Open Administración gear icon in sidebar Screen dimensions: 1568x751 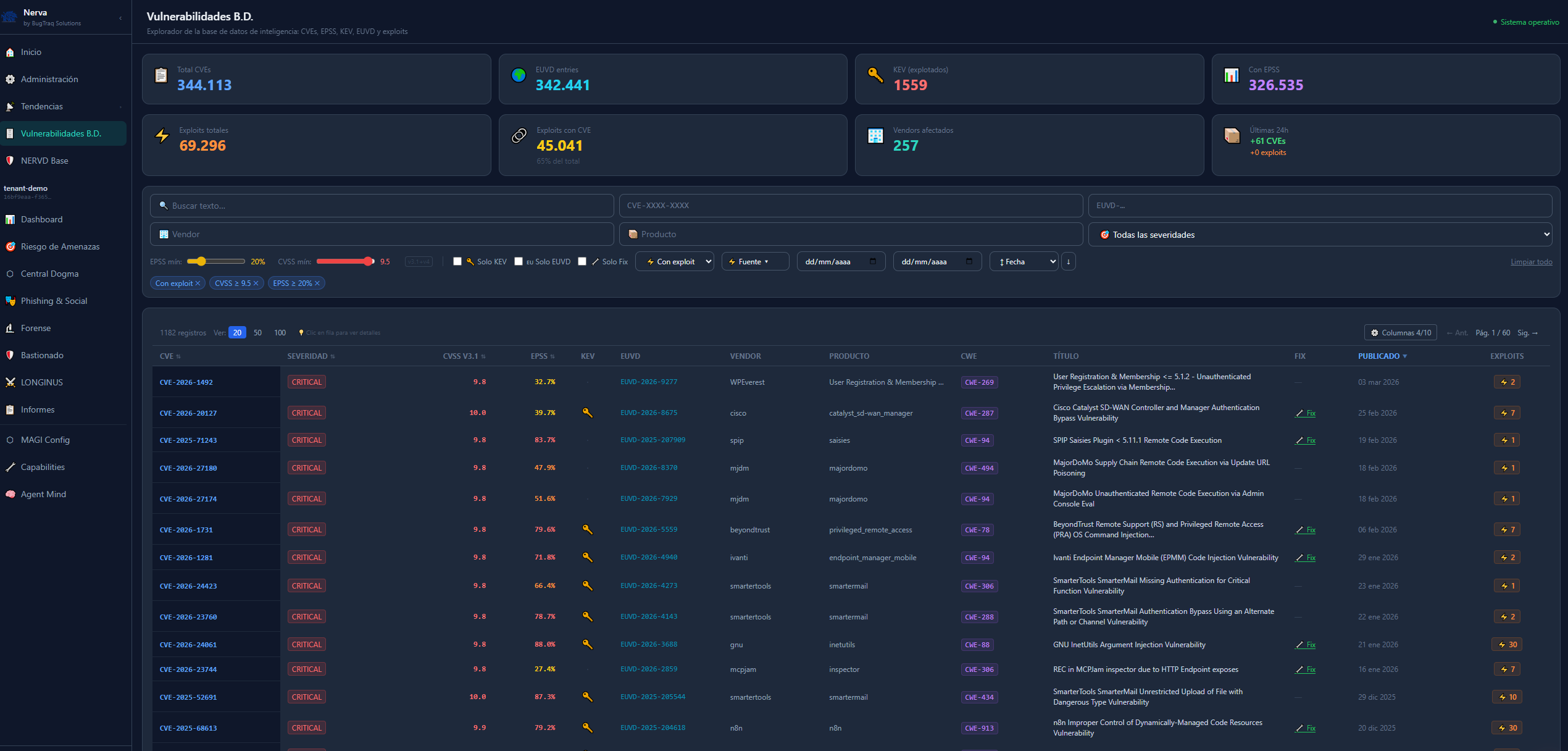10,80
